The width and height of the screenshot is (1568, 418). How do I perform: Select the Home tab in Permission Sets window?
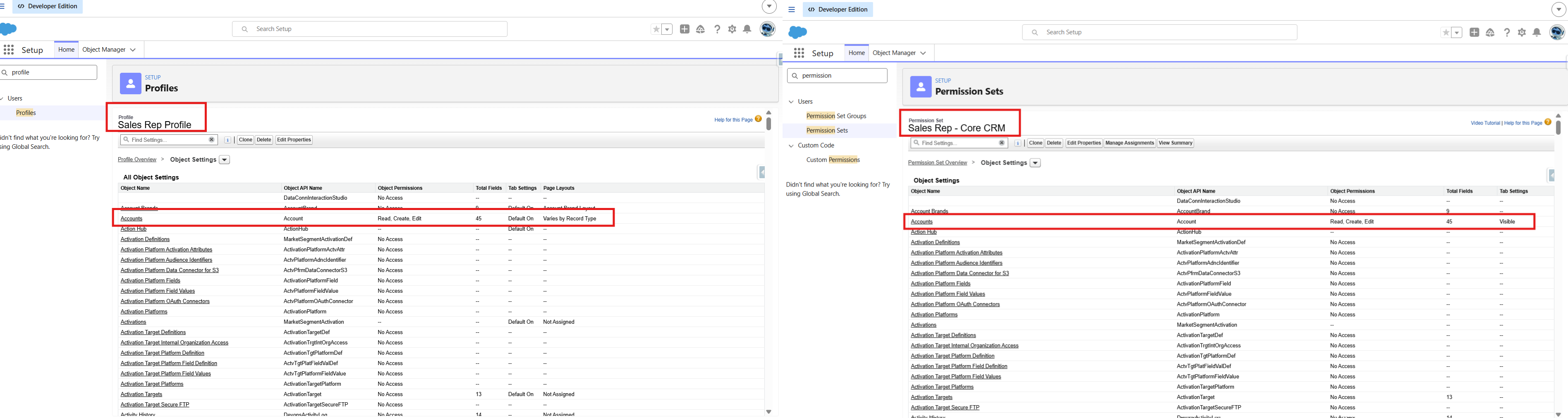pyautogui.click(x=857, y=53)
